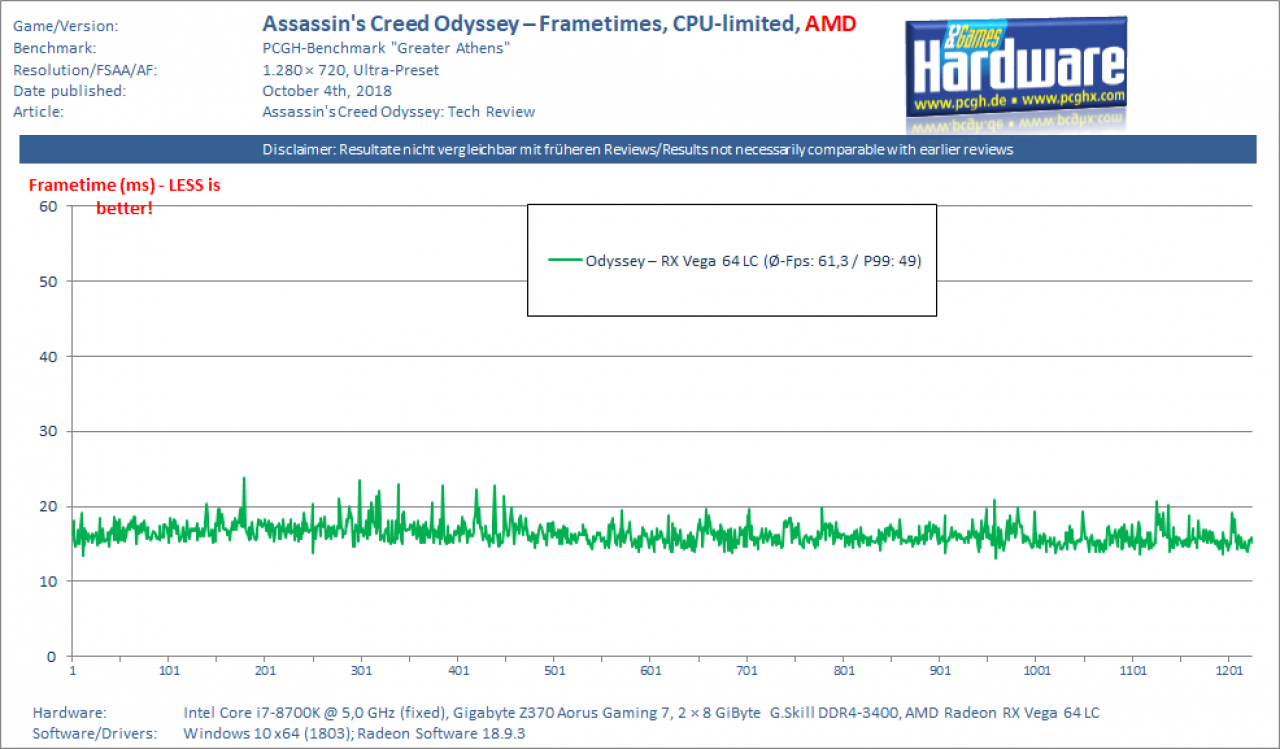Click the PC Games Hardware logo
Image resolution: width=1280 pixels, height=749 pixels.
[1016, 75]
